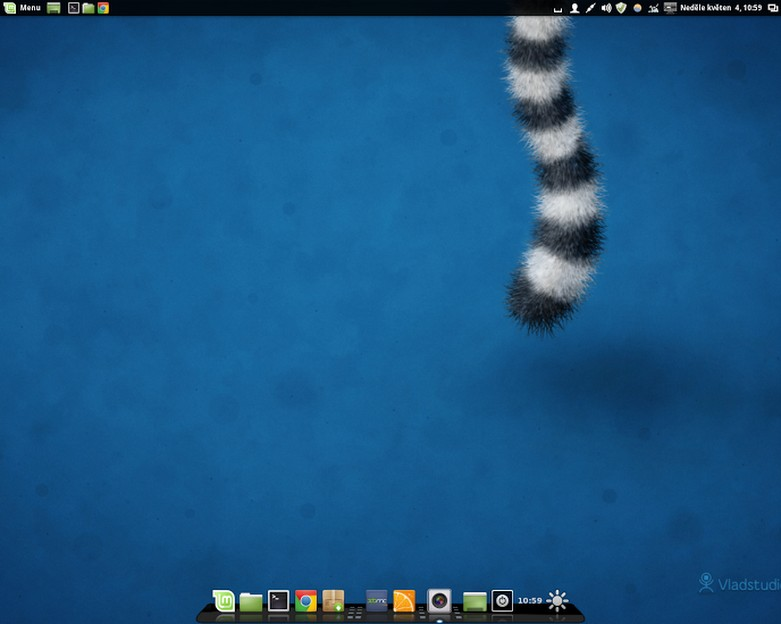The width and height of the screenshot is (781, 624).
Task: Click the 10:59 clock in the dock
Action: [530, 601]
